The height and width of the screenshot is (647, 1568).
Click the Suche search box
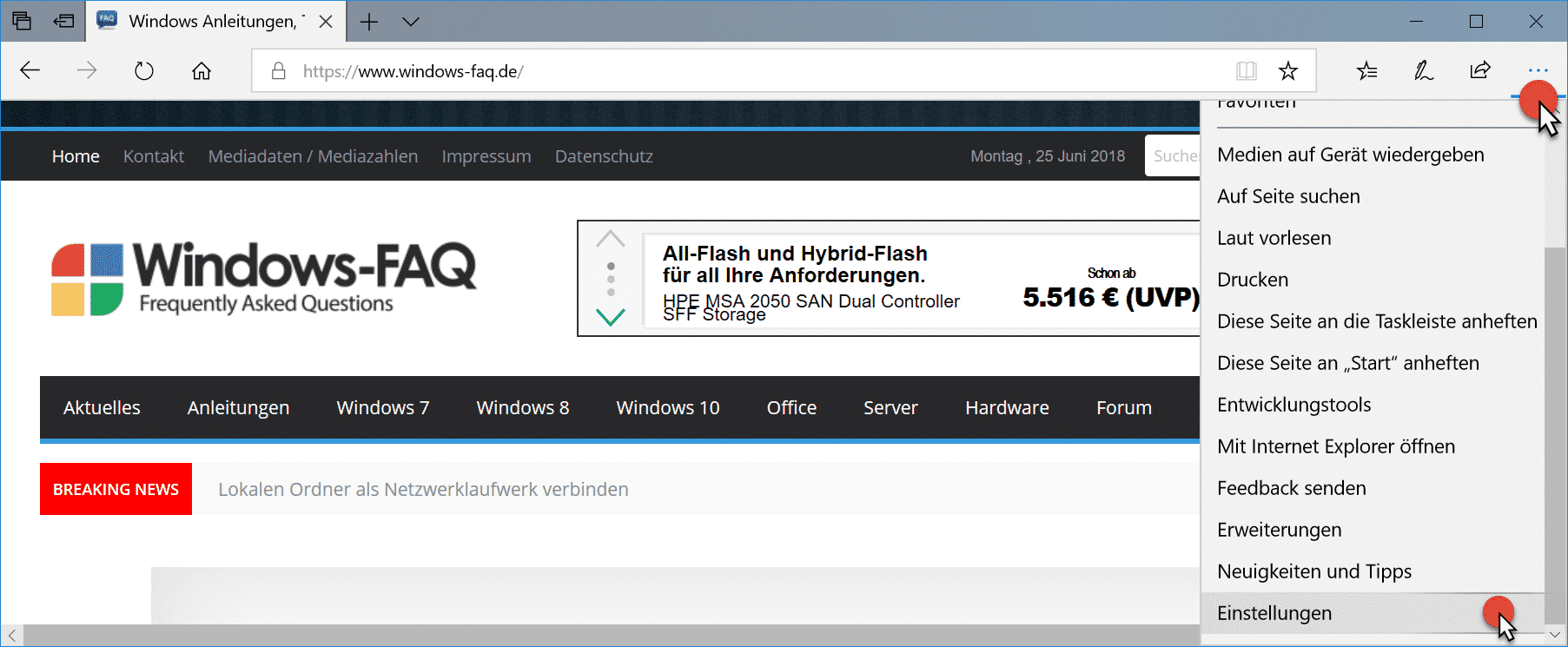pos(1173,156)
